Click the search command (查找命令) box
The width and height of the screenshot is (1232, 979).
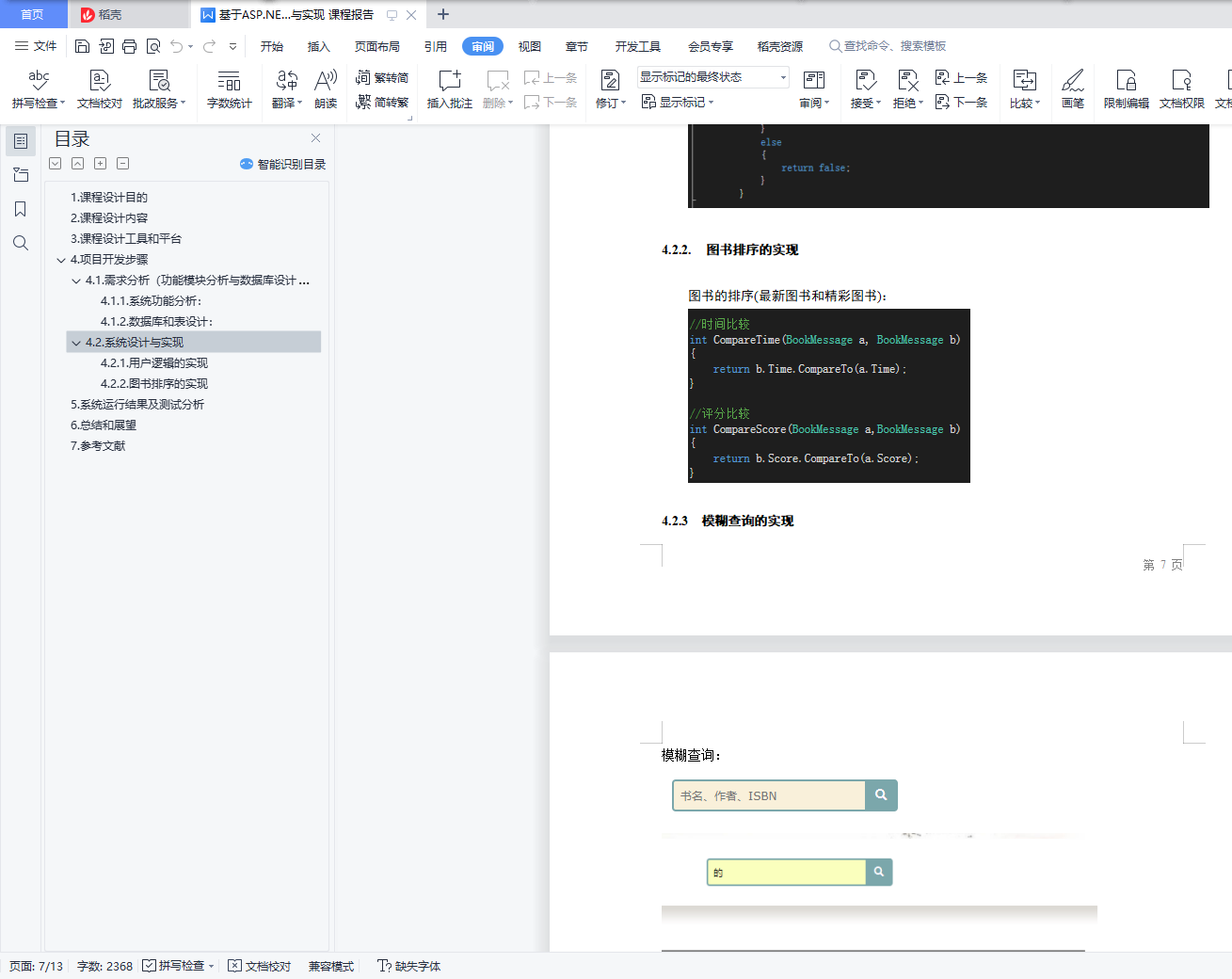click(888, 46)
